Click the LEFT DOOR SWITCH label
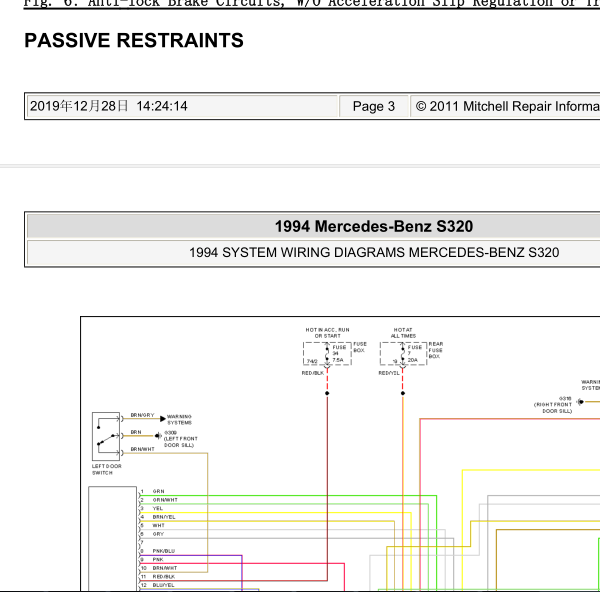This screenshot has width=600, height=592. (106, 470)
